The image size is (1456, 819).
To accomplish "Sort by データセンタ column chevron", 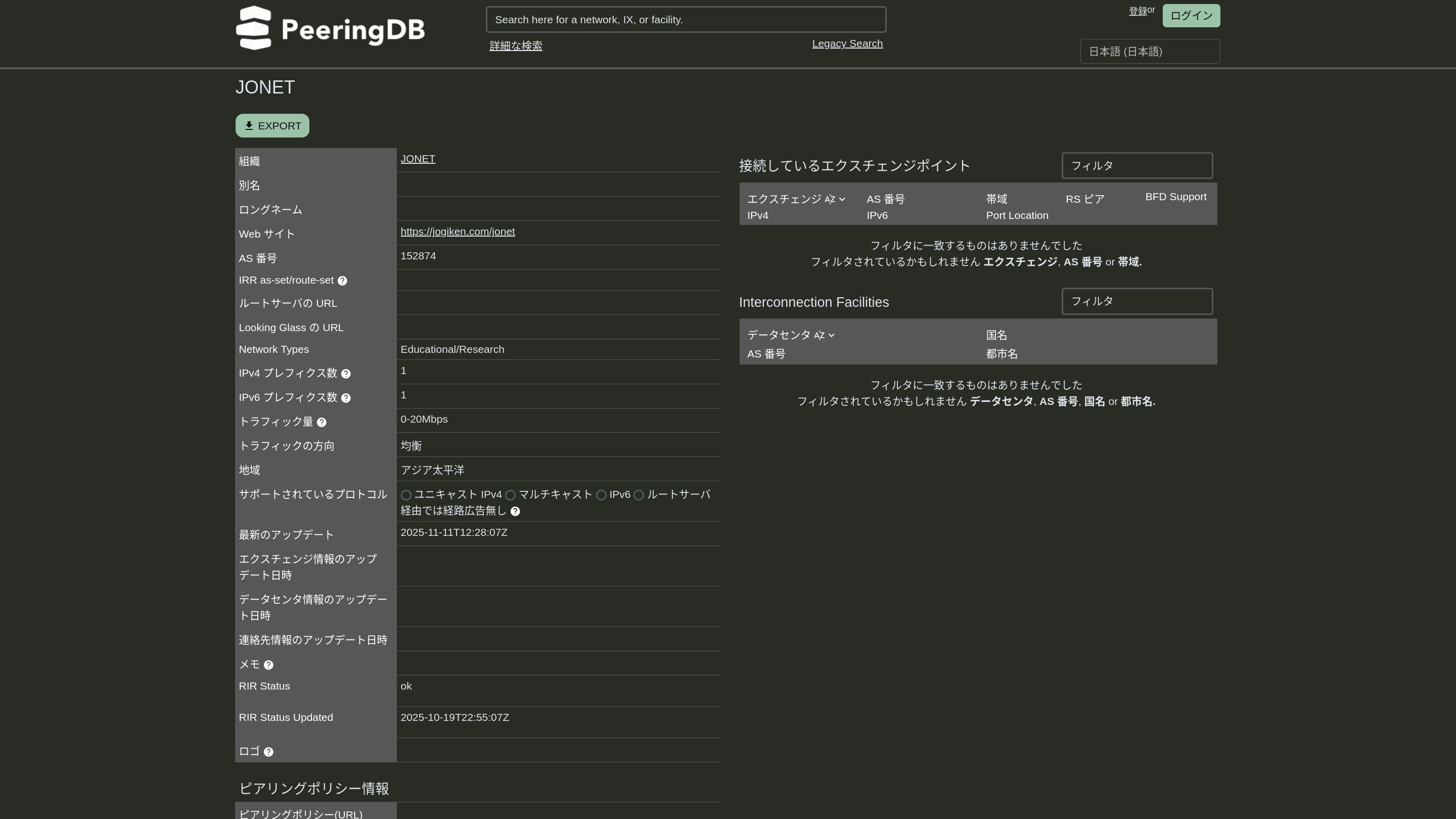I will [832, 336].
